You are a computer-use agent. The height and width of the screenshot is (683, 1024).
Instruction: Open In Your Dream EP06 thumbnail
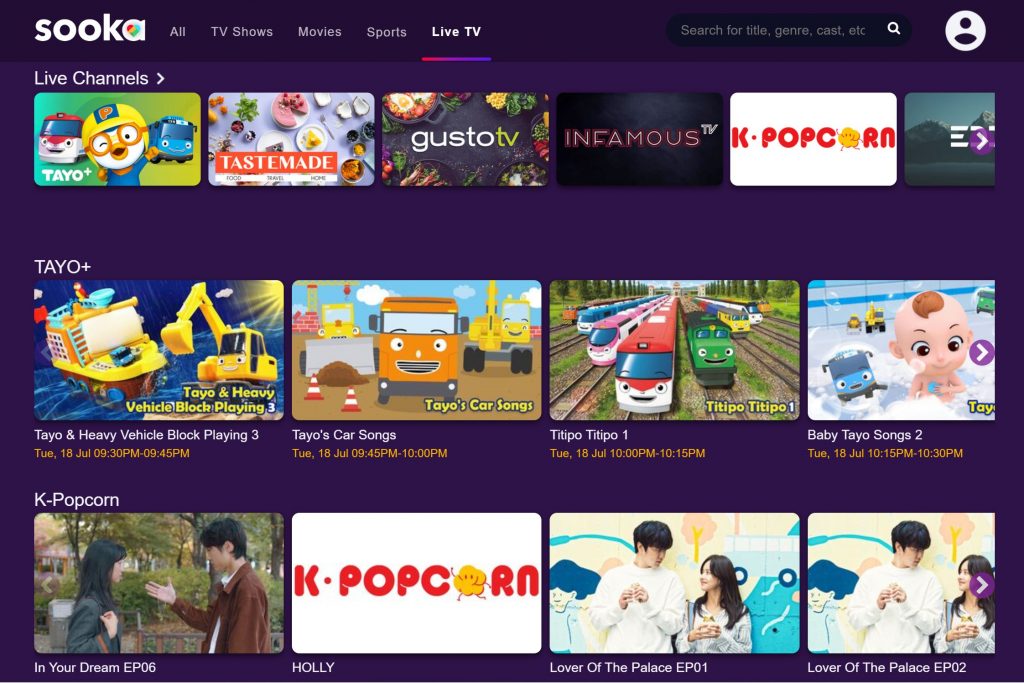pyautogui.click(x=159, y=583)
